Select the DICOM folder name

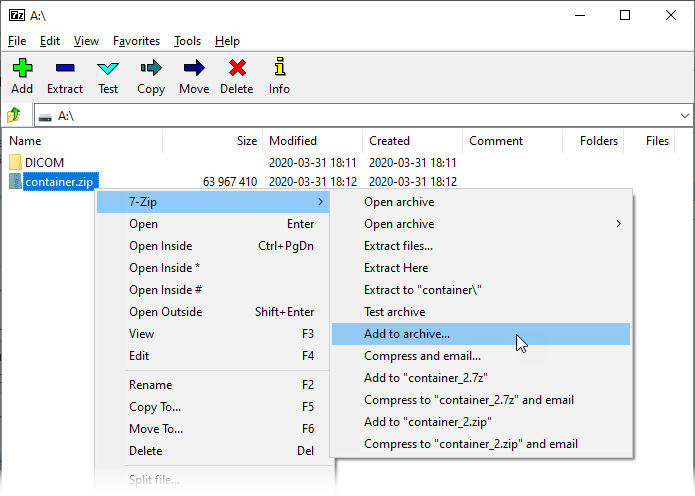coord(44,163)
